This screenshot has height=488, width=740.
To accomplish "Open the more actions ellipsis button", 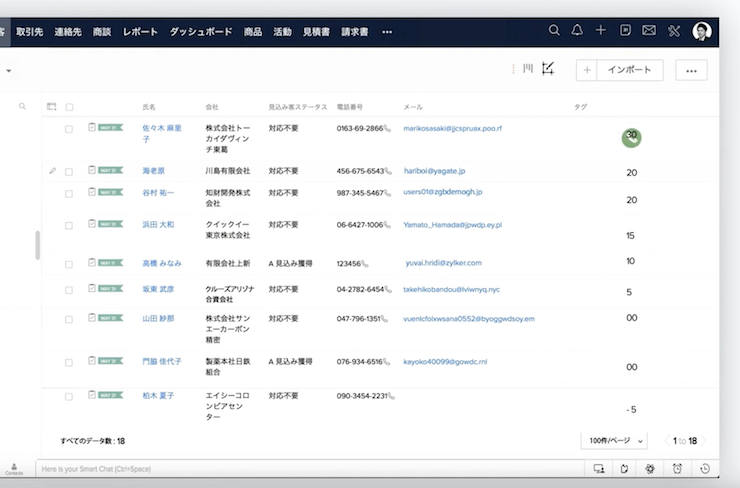I will (x=691, y=70).
